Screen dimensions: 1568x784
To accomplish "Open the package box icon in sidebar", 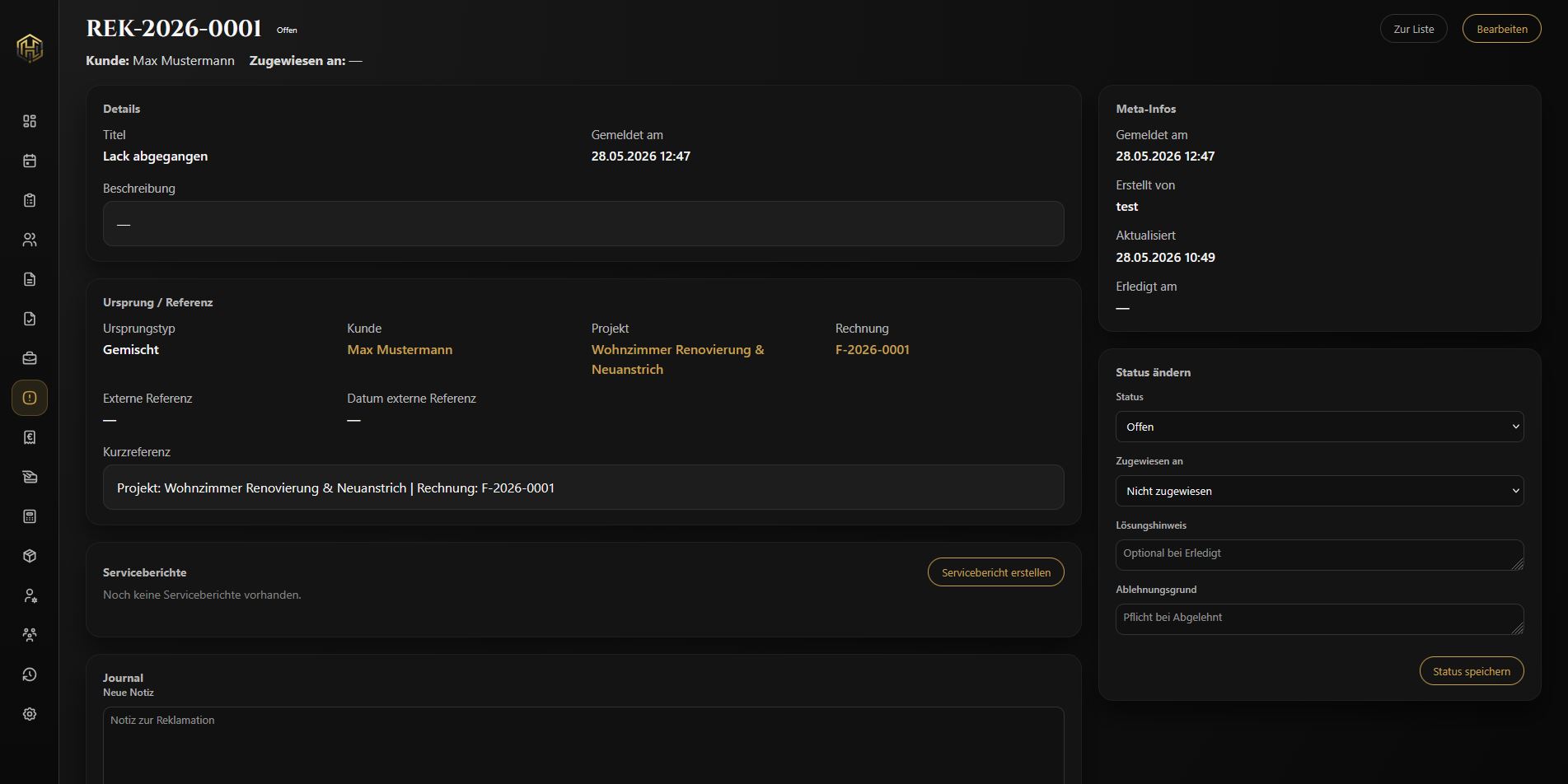I will click(30, 556).
